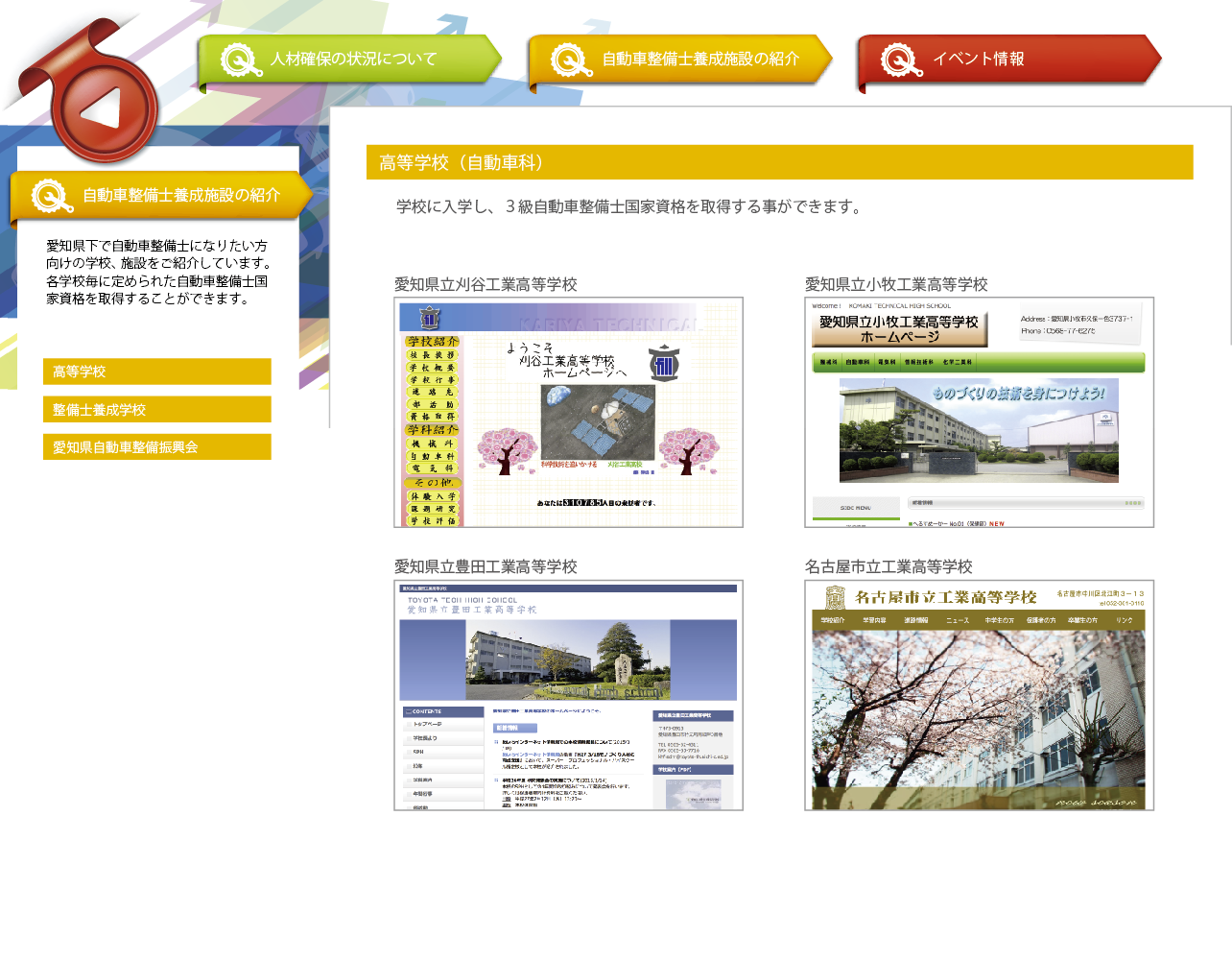Click the red back arrow button
This screenshot has width=1232, height=960.
tap(106, 108)
